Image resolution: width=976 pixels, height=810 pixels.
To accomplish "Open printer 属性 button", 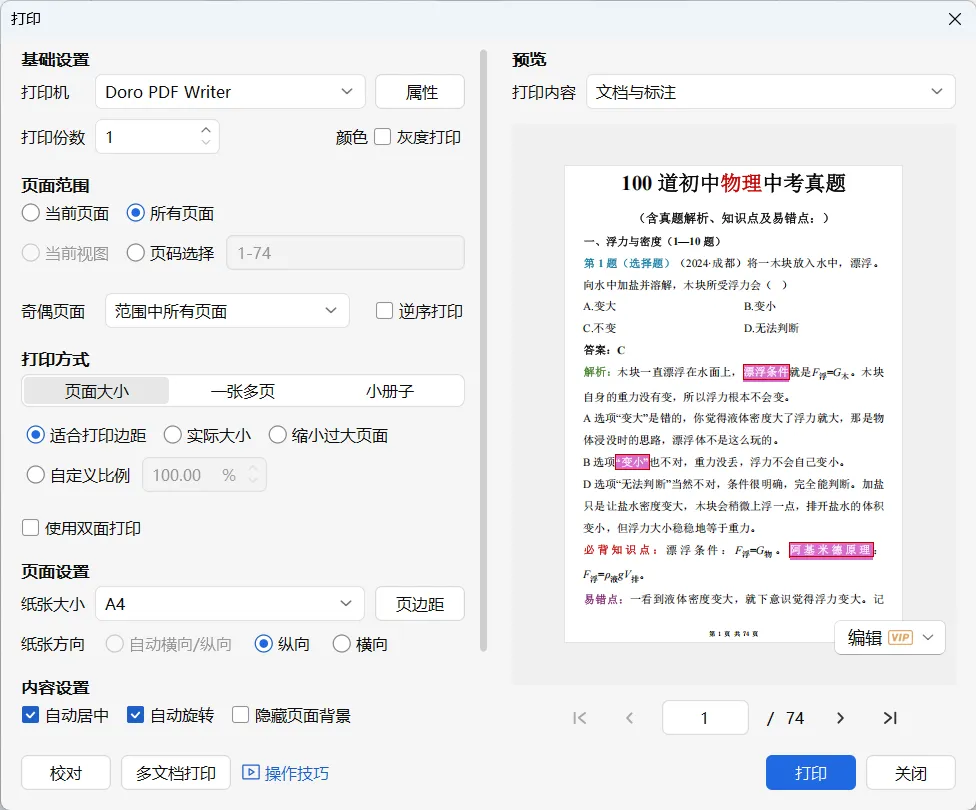I will tap(420, 92).
